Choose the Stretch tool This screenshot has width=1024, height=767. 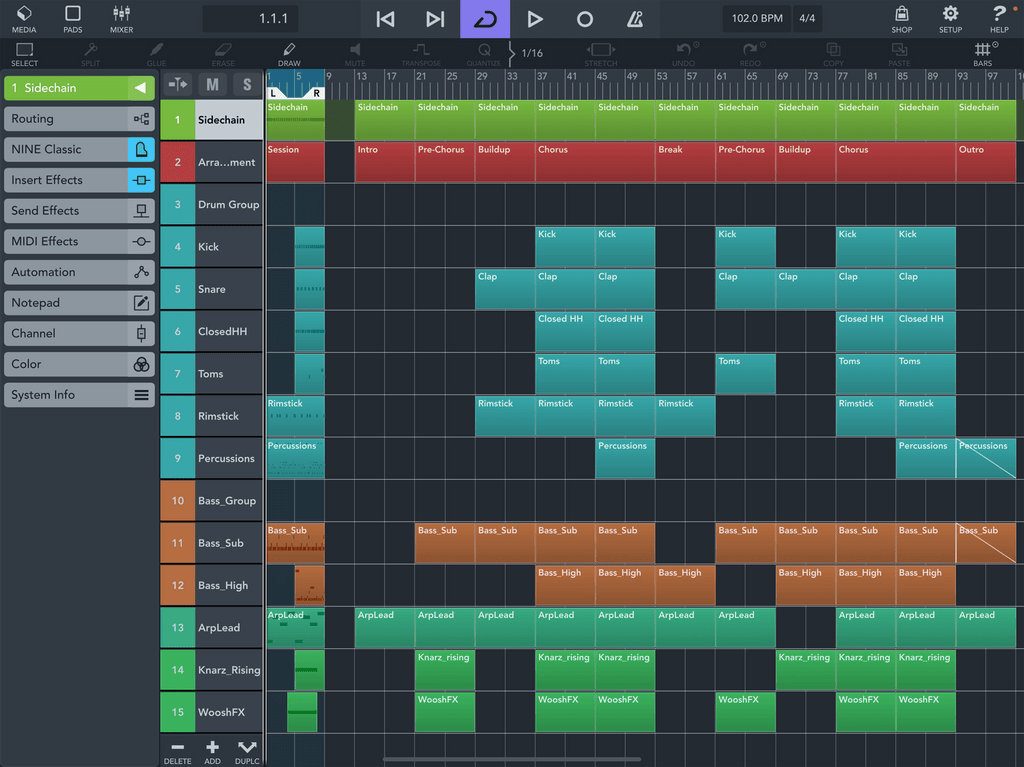601,54
